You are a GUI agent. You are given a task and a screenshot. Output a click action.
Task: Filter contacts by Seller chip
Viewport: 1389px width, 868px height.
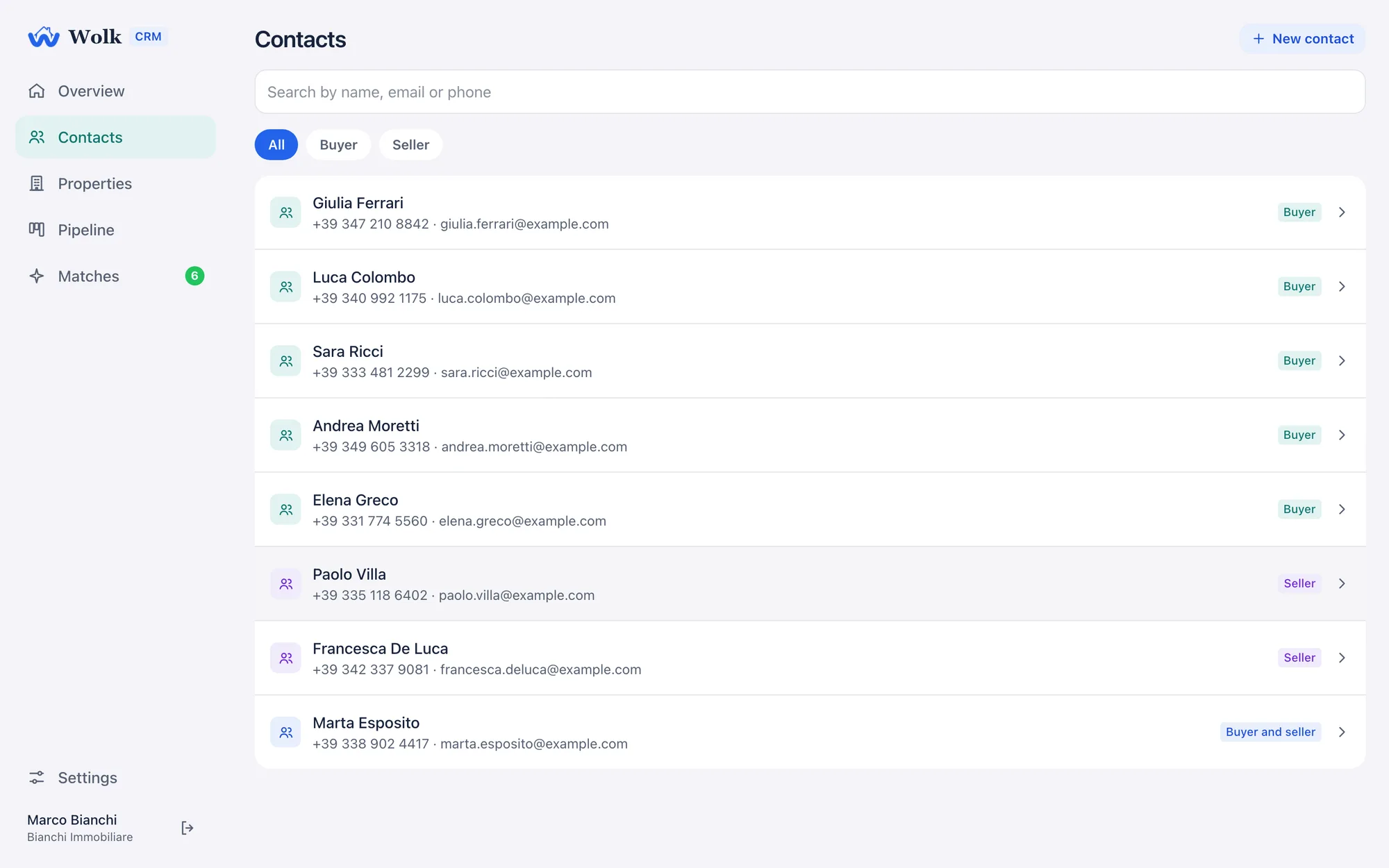point(410,144)
